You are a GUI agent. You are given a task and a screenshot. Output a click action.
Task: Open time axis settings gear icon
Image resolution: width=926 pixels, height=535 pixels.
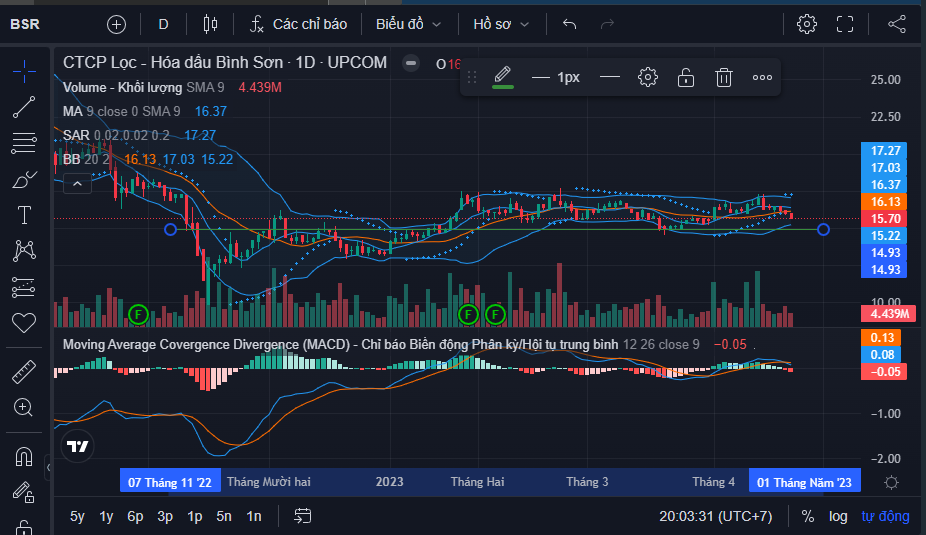tap(892, 482)
